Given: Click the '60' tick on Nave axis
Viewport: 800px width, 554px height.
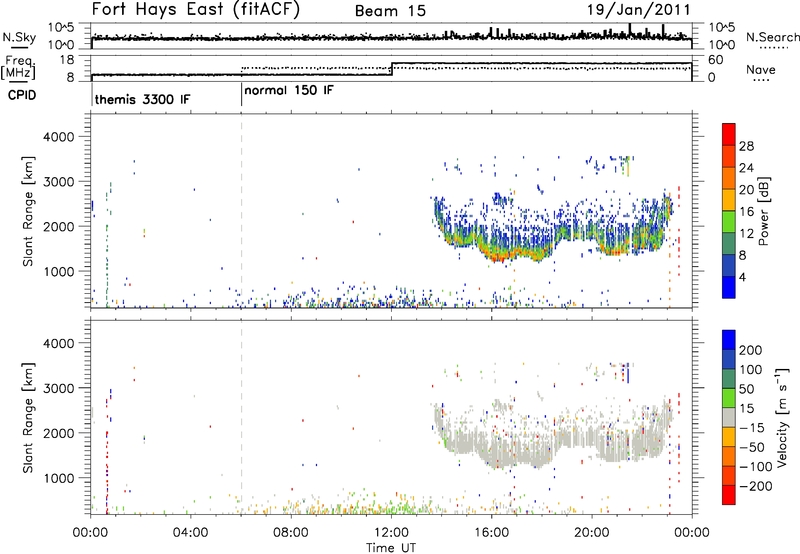Looking at the screenshot, I should point(715,60).
